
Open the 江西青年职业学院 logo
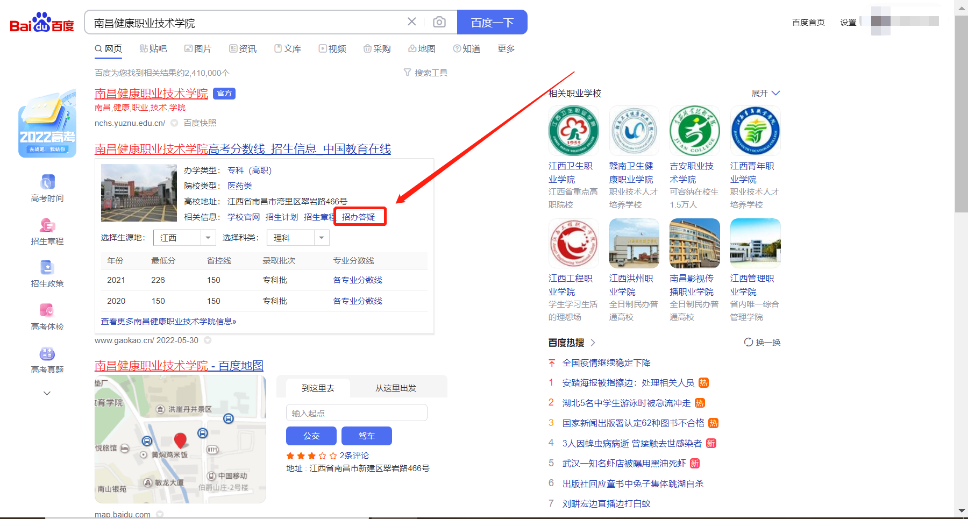click(755, 131)
